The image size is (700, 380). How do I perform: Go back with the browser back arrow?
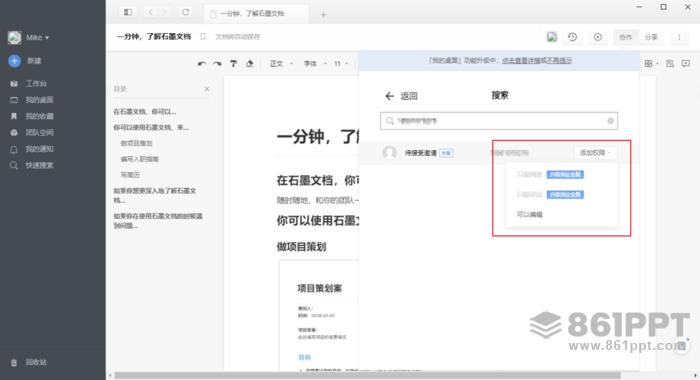tap(150, 12)
